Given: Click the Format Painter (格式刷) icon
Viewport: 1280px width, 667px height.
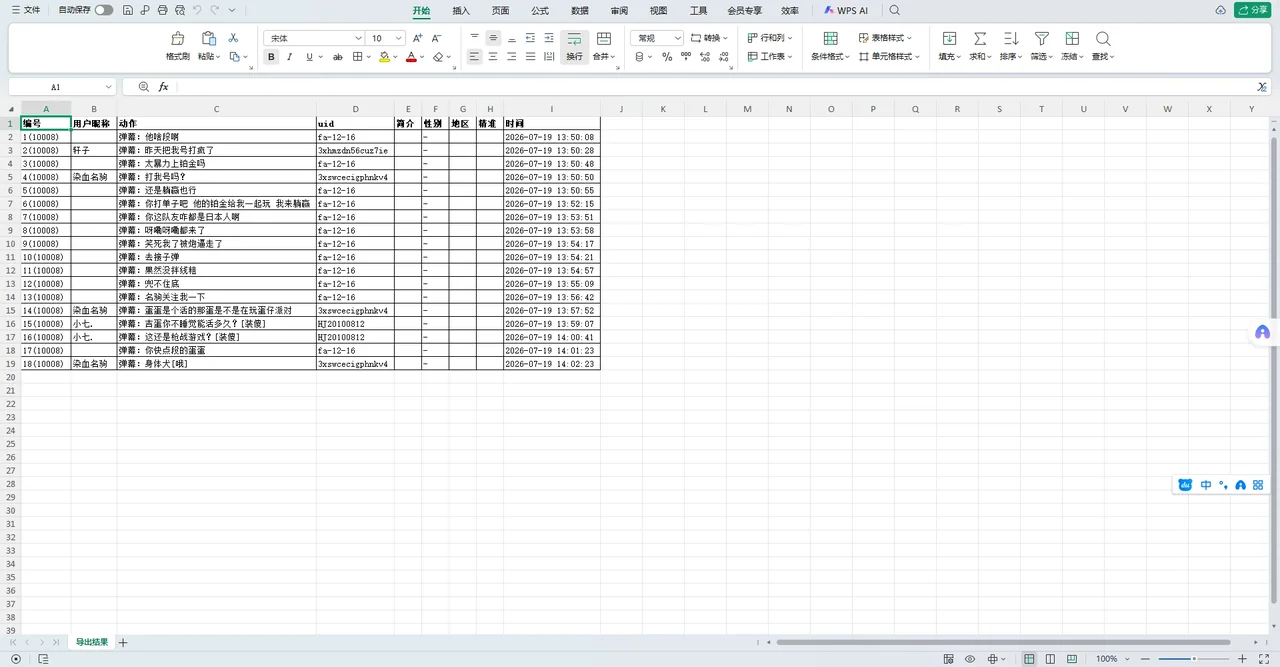Looking at the screenshot, I should coord(178,38).
